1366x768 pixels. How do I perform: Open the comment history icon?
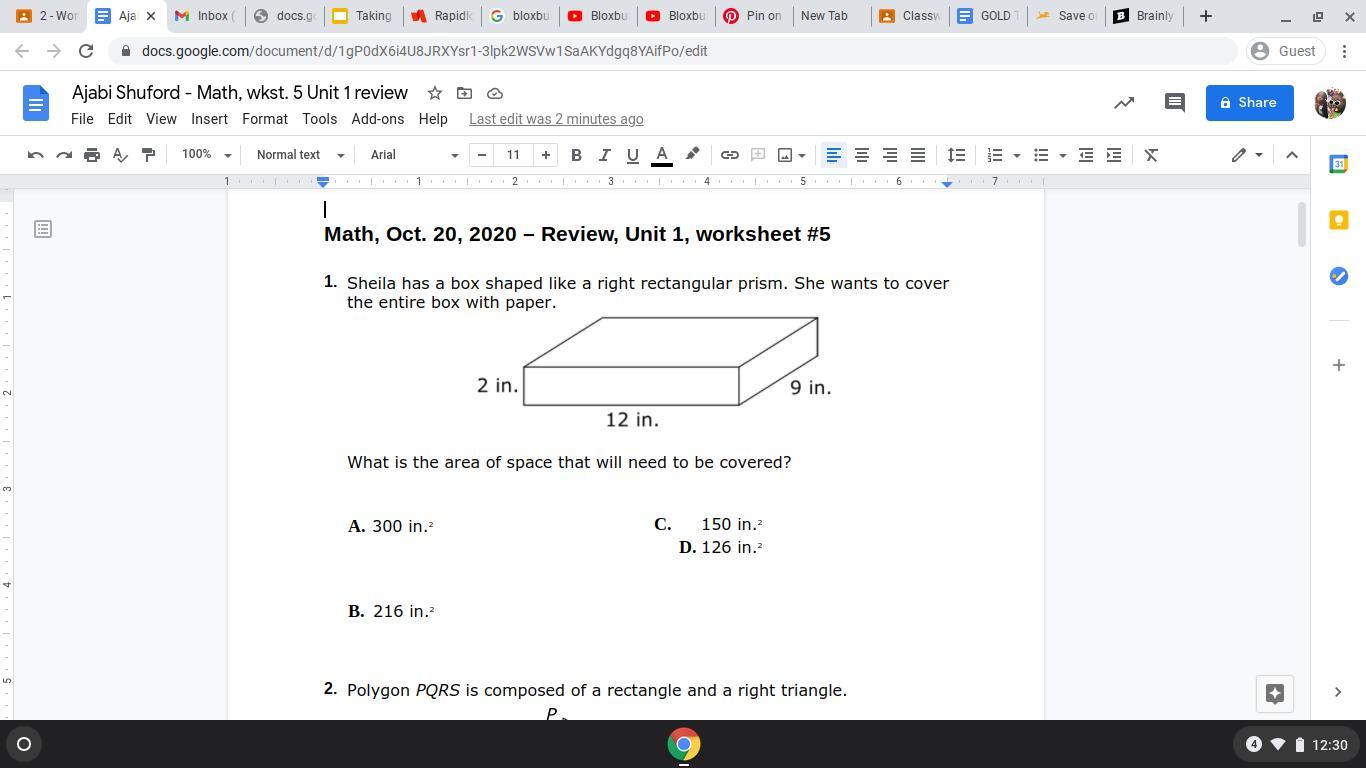(x=1174, y=102)
